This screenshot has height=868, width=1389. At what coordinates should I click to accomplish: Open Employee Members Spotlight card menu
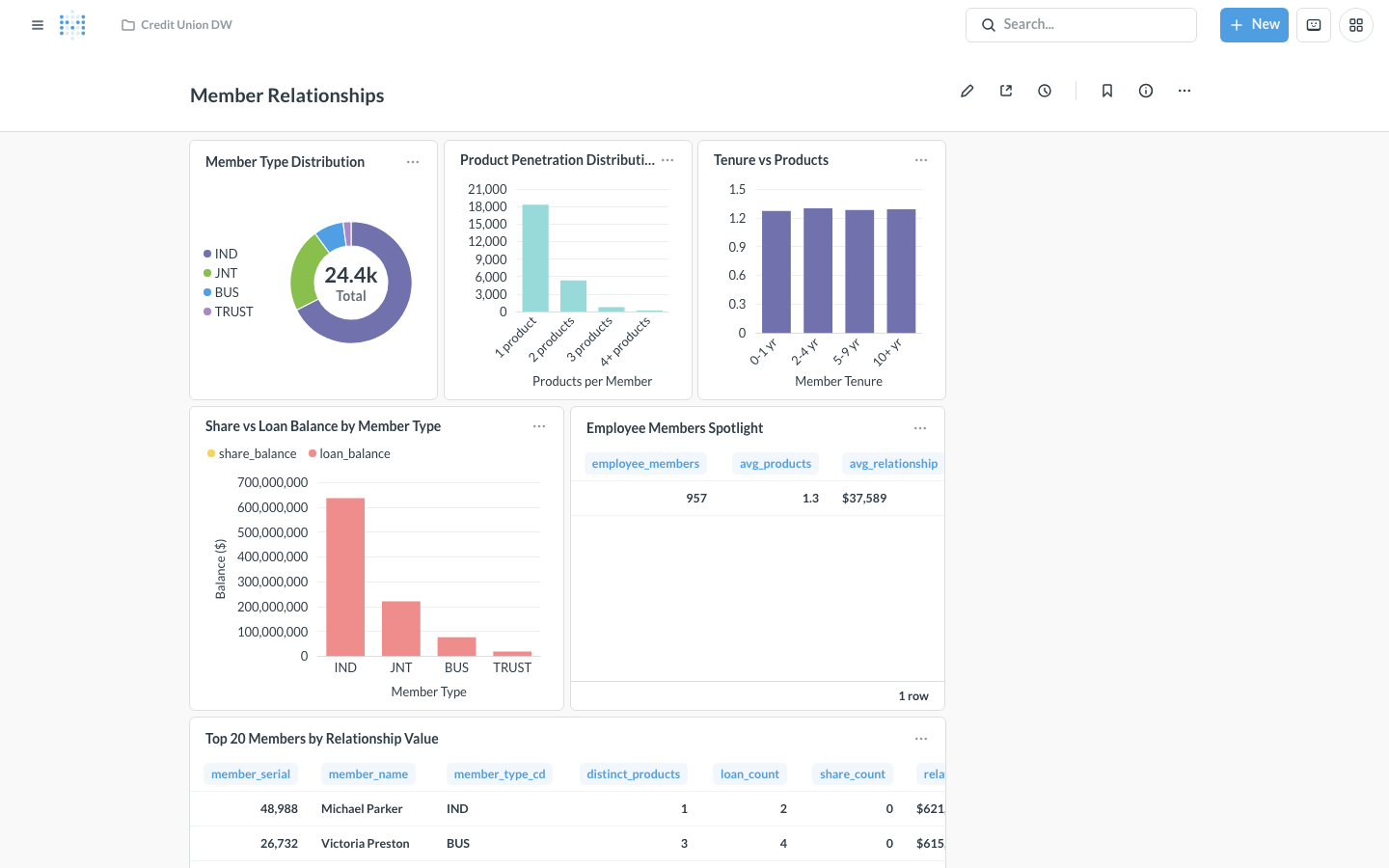point(920,428)
